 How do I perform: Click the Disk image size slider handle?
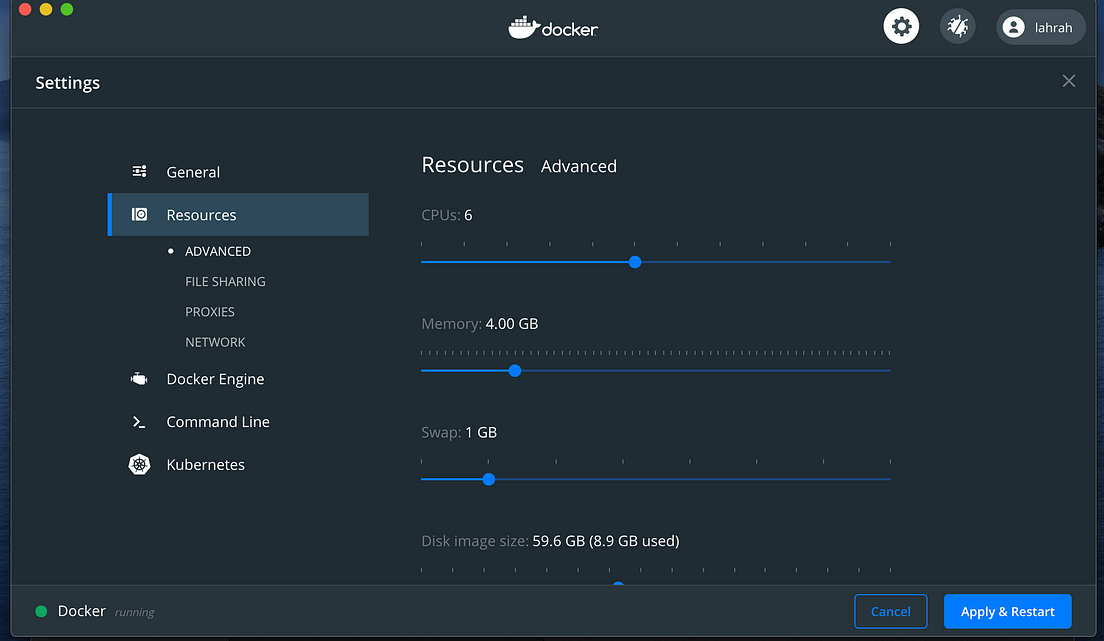(x=618, y=584)
